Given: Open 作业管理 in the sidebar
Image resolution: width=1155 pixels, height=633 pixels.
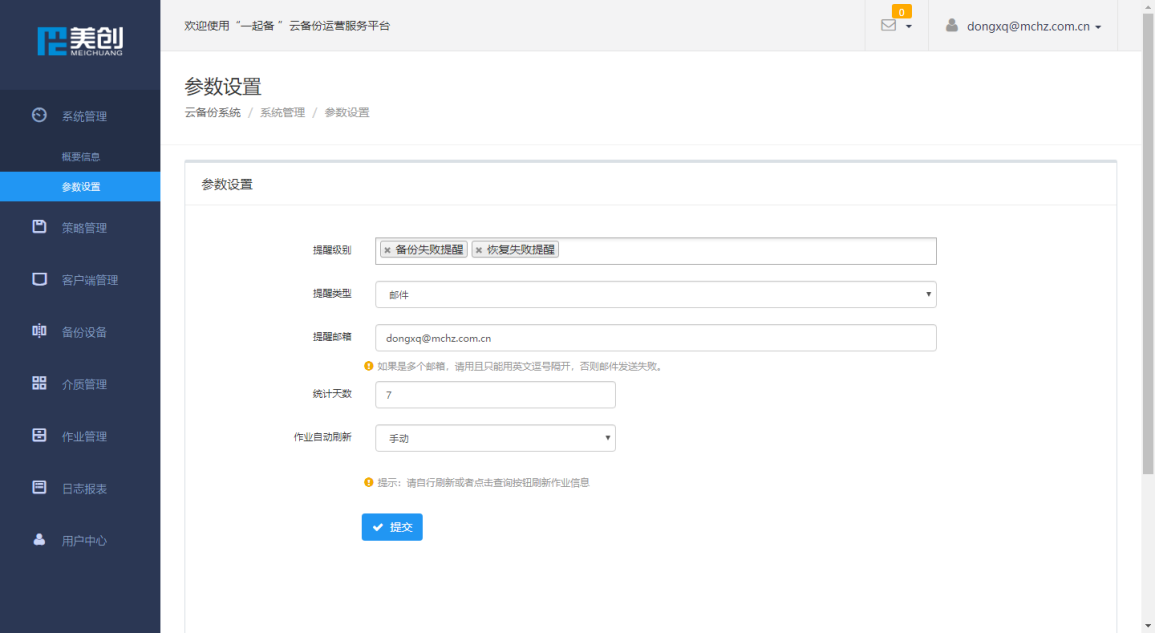Looking at the screenshot, I should pos(80,436).
